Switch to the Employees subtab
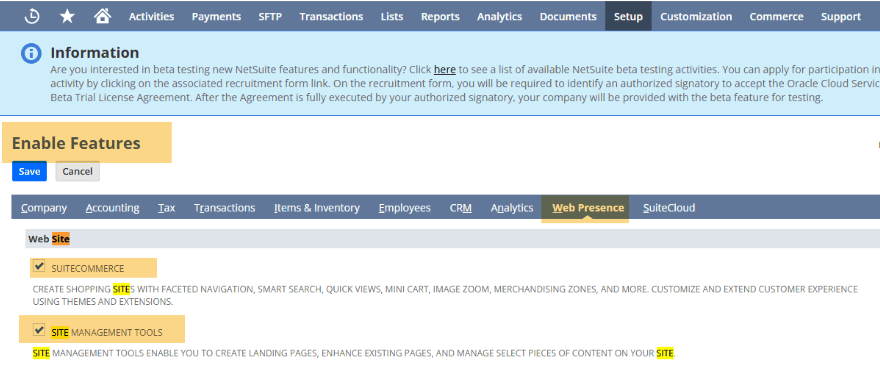 tap(405, 208)
